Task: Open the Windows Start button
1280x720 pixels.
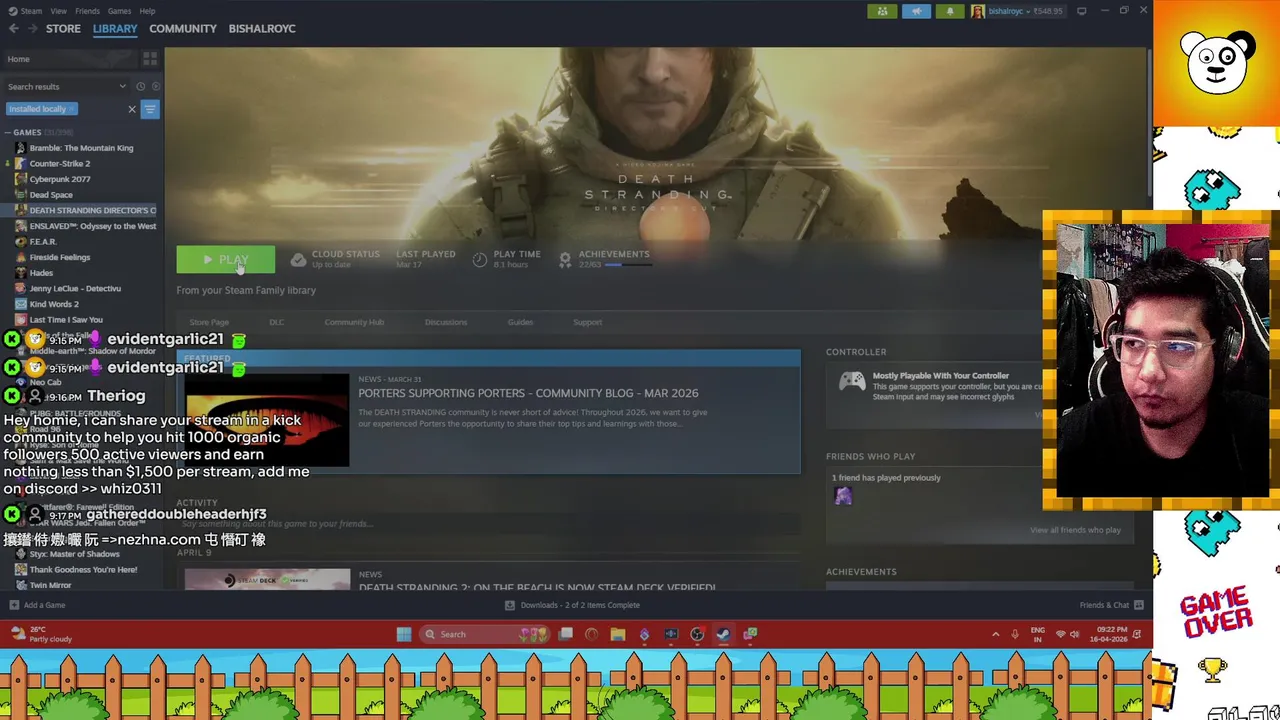Action: pos(404,634)
